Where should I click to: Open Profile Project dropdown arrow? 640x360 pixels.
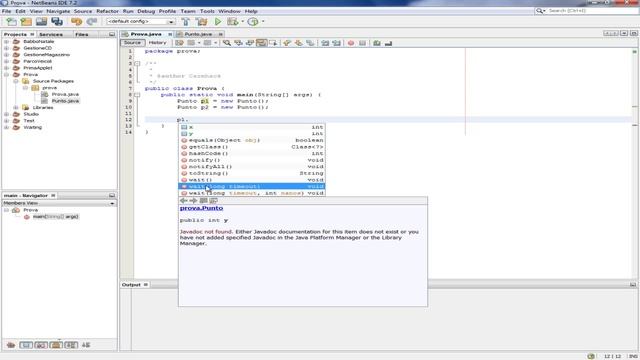click(x=263, y=22)
